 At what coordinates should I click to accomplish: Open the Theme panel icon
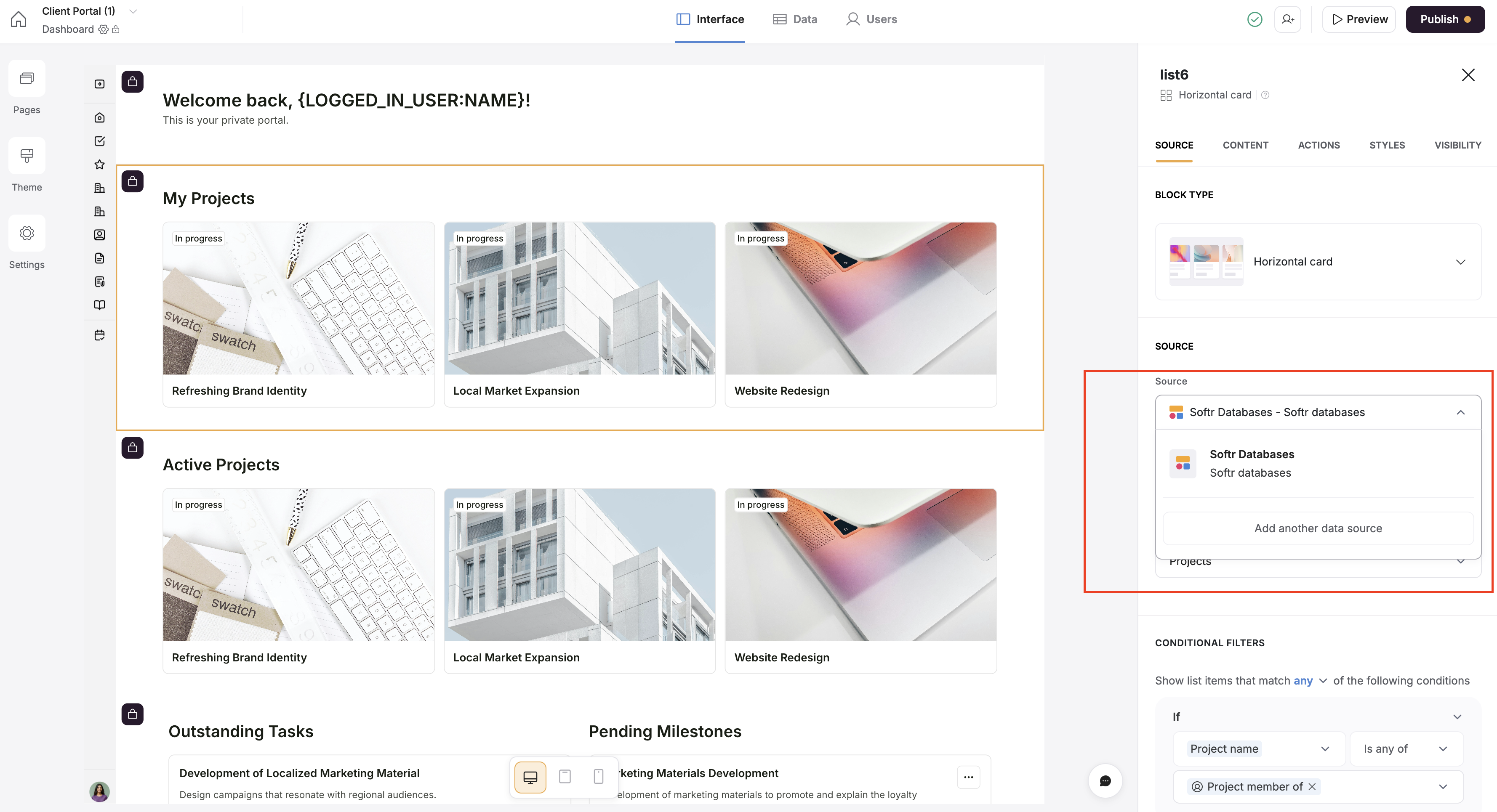tap(27, 156)
